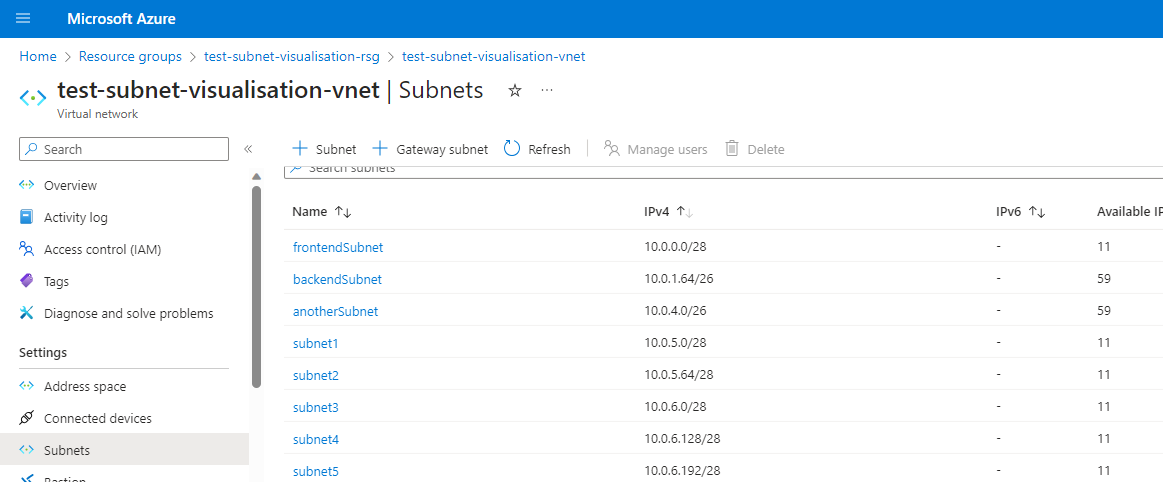1163x482 pixels.
Task: Sort by IPv4 column arrows
Action: click(x=685, y=212)
